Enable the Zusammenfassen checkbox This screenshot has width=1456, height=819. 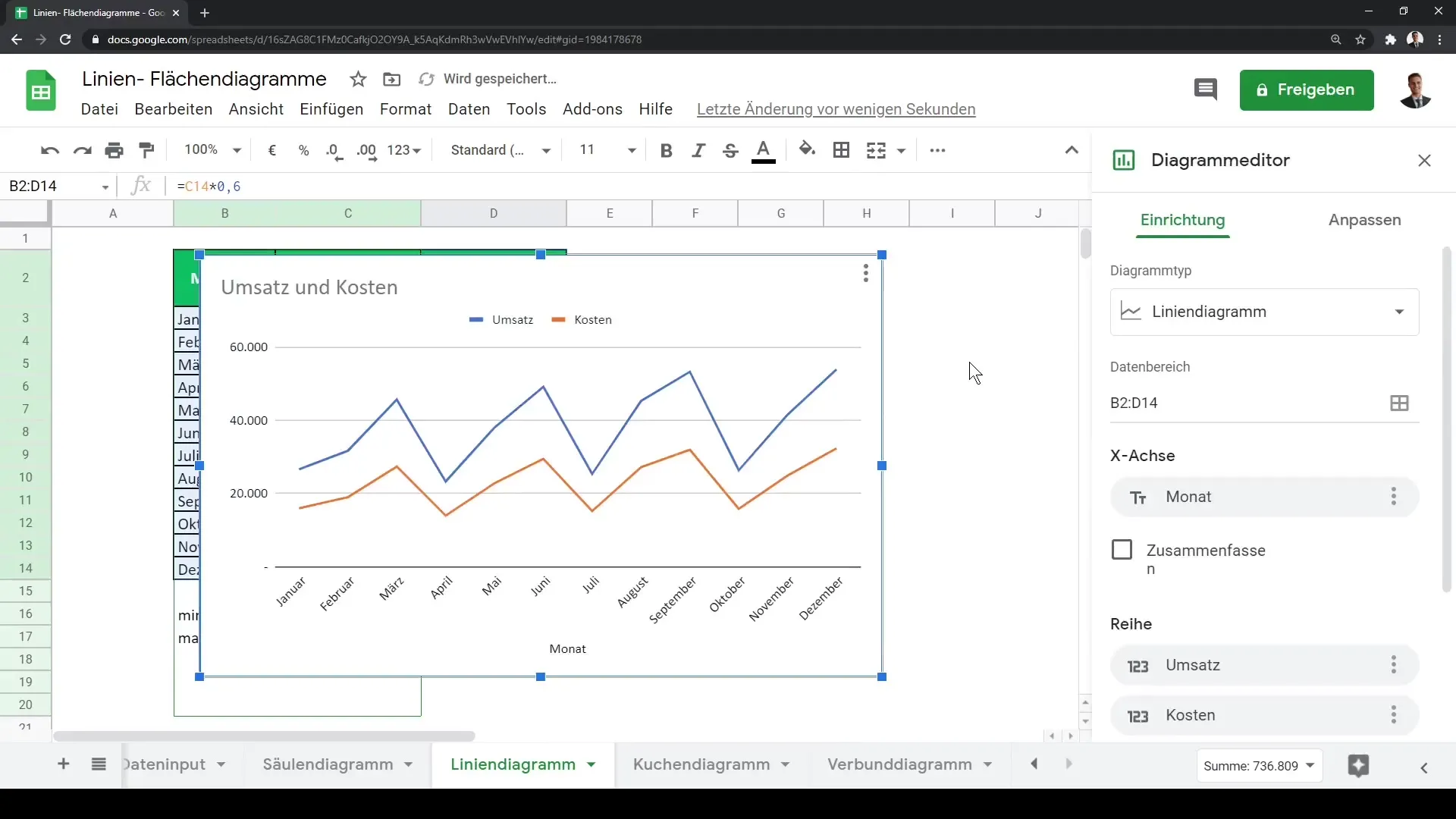(x=1122, y=550)
